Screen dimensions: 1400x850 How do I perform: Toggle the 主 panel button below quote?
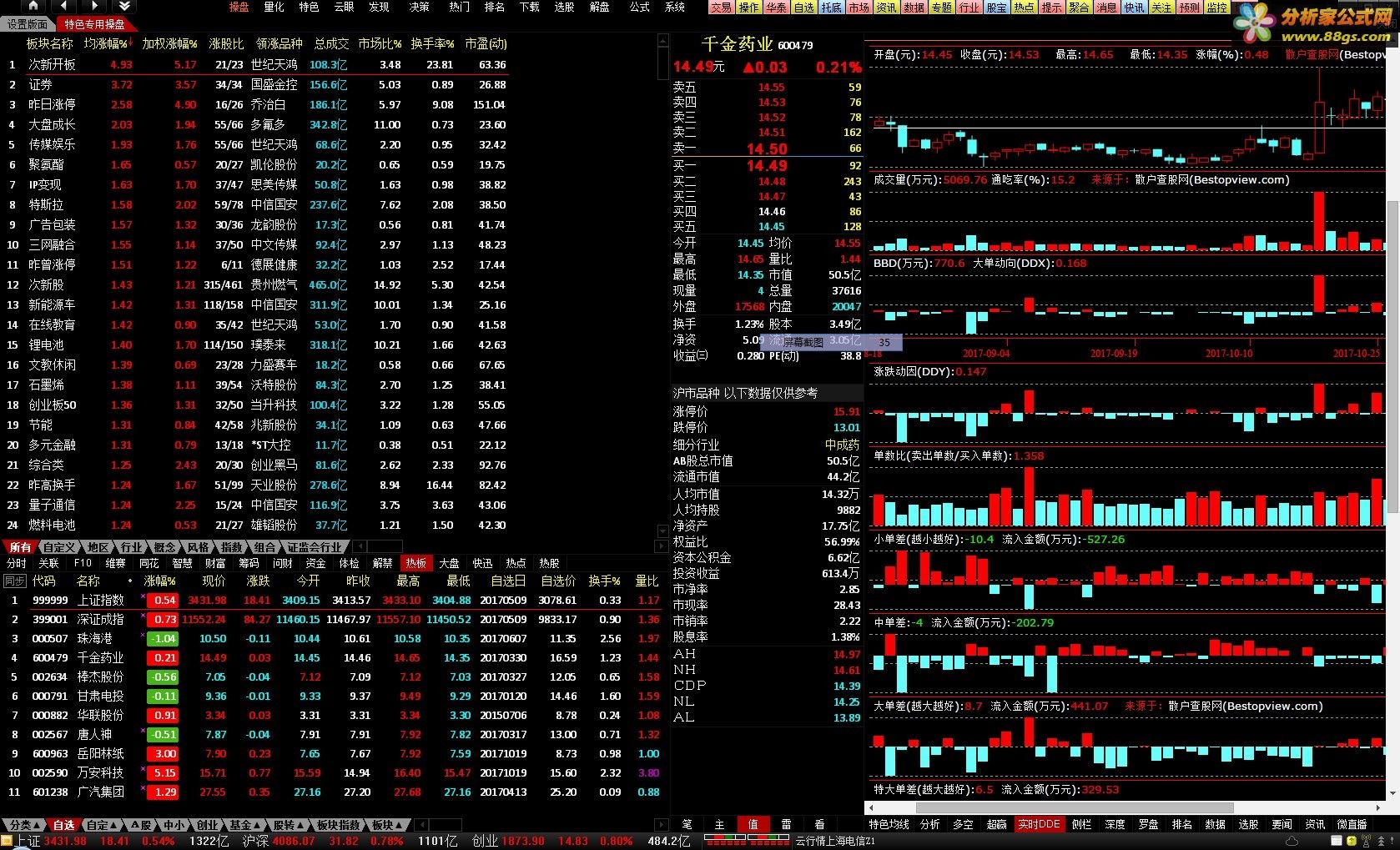tap(719, 824)
